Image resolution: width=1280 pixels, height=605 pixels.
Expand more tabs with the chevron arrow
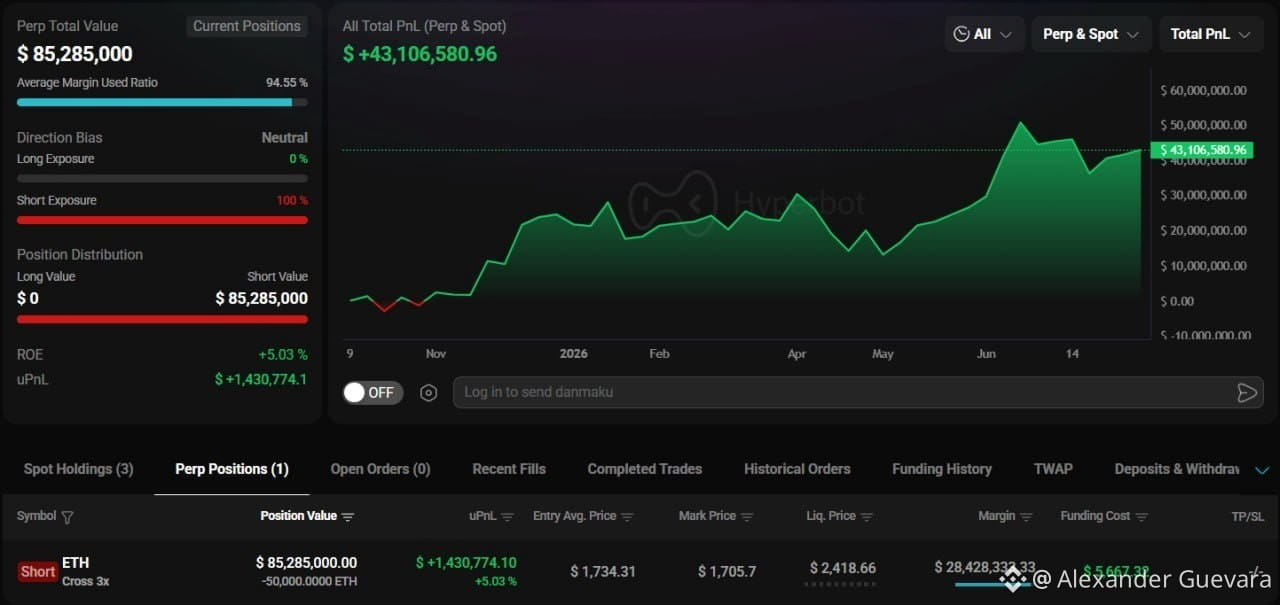pyautogui.click(x=1261, y=470)
